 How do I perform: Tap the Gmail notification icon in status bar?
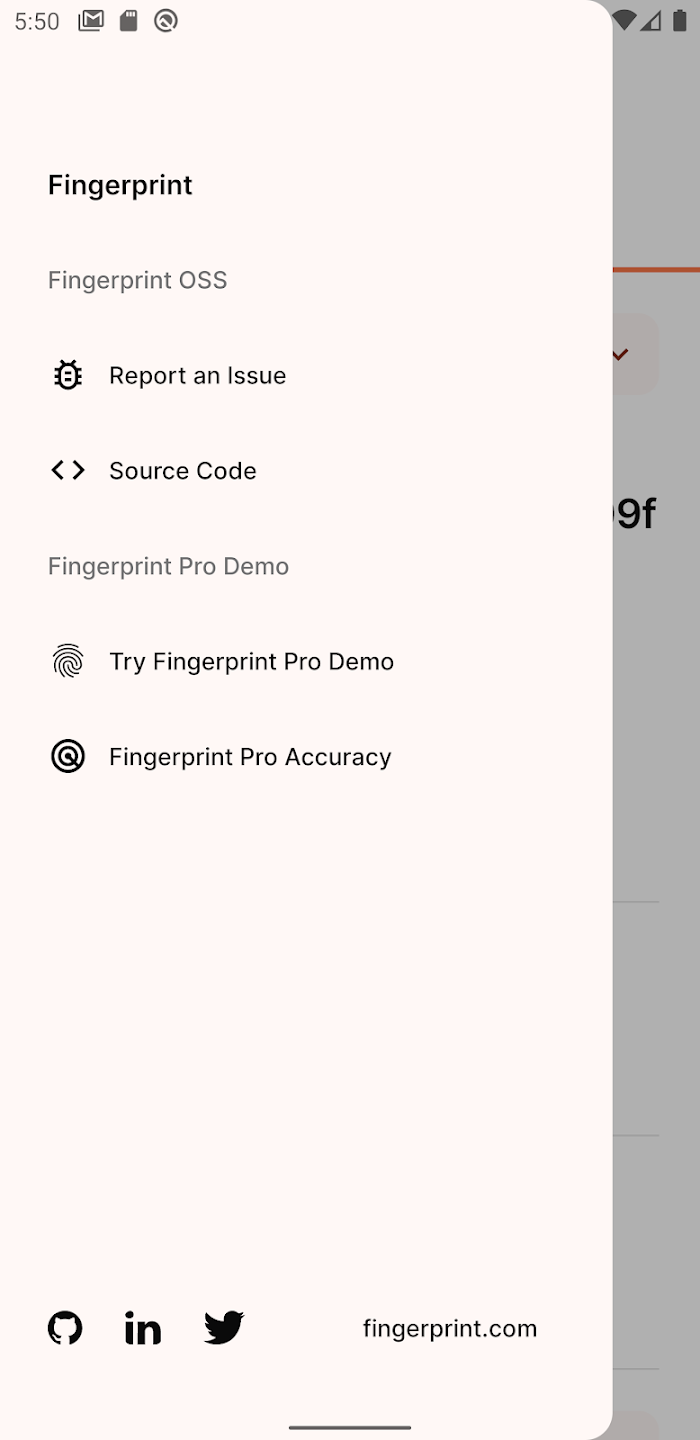[91, 21]
